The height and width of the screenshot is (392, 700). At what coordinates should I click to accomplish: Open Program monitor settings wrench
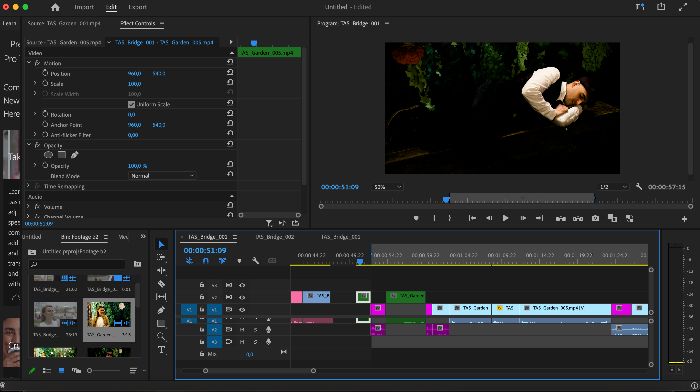639,187
